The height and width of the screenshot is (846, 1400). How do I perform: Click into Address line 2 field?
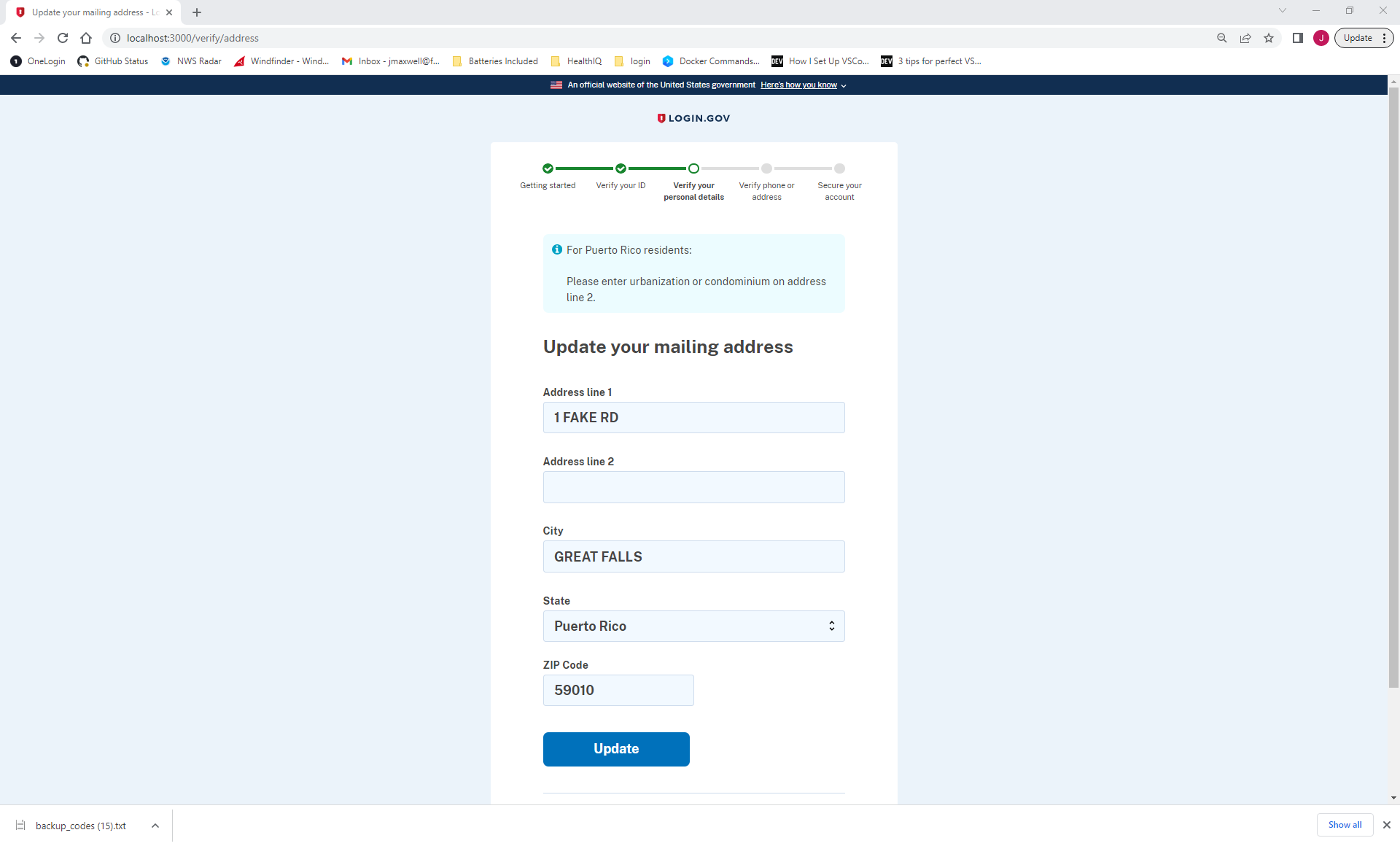(693, 487)
